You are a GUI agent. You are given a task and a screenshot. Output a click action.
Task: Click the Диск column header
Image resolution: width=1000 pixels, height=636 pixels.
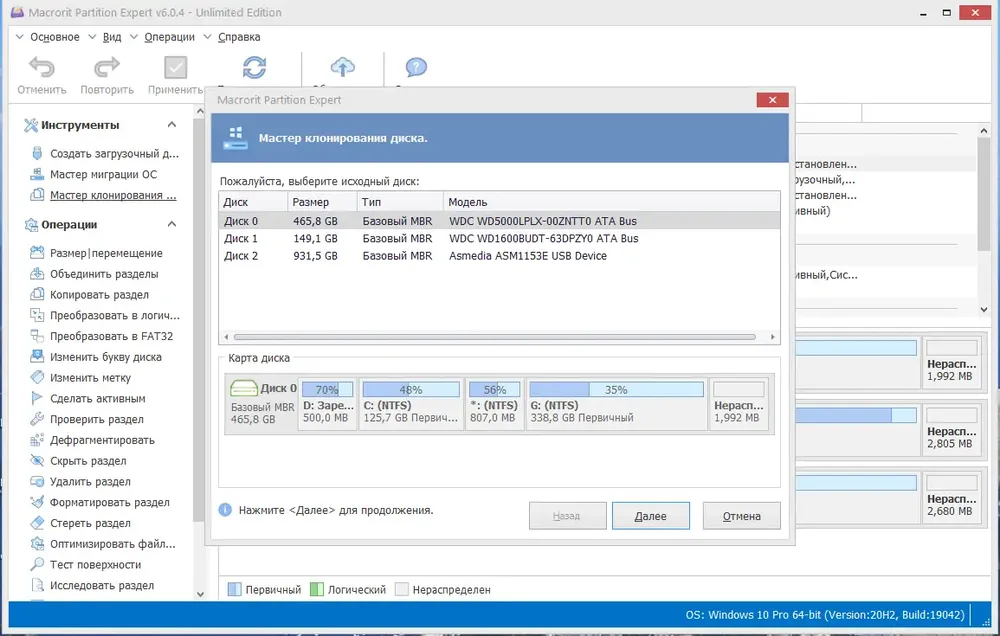pos(253,202)
